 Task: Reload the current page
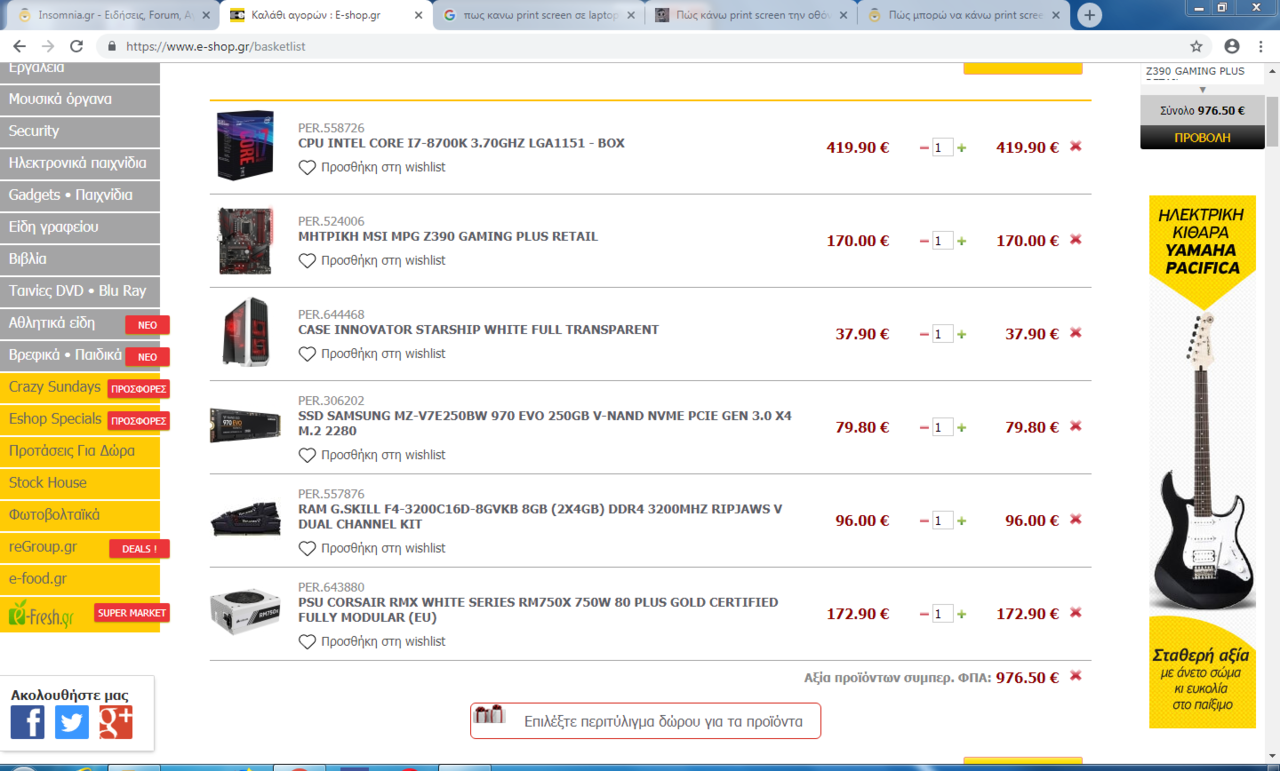76,46
